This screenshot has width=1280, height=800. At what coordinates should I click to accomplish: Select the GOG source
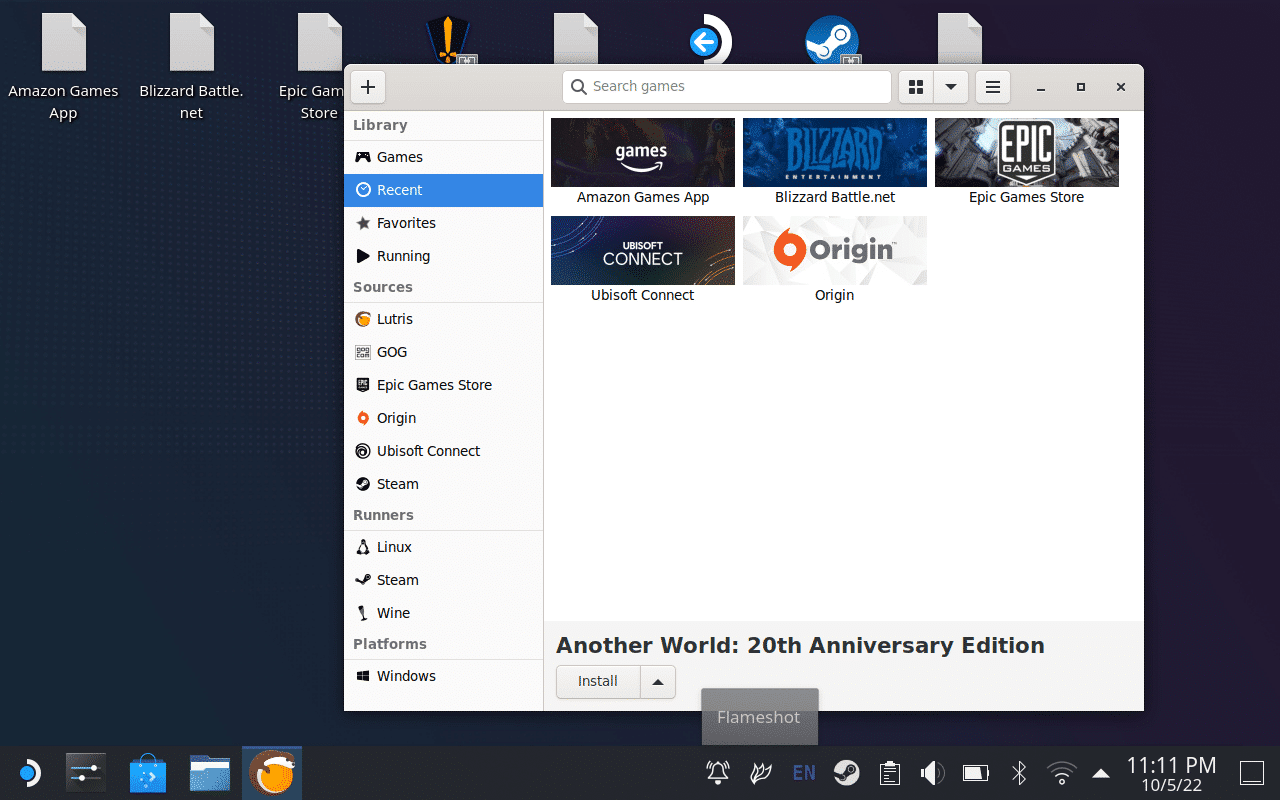tap(443, 352)
